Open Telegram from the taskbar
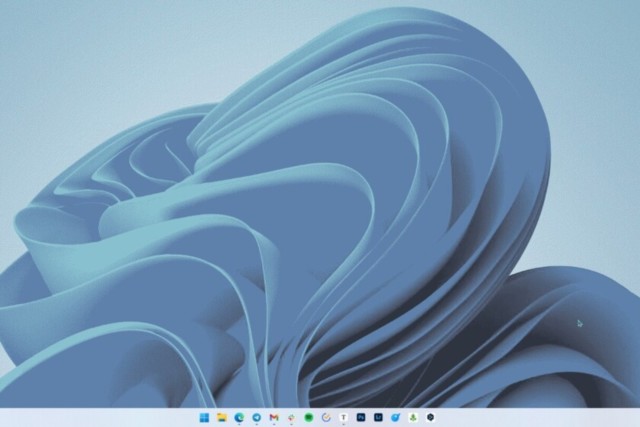Screen dimensions: 640x427 [x=256, y=417]
